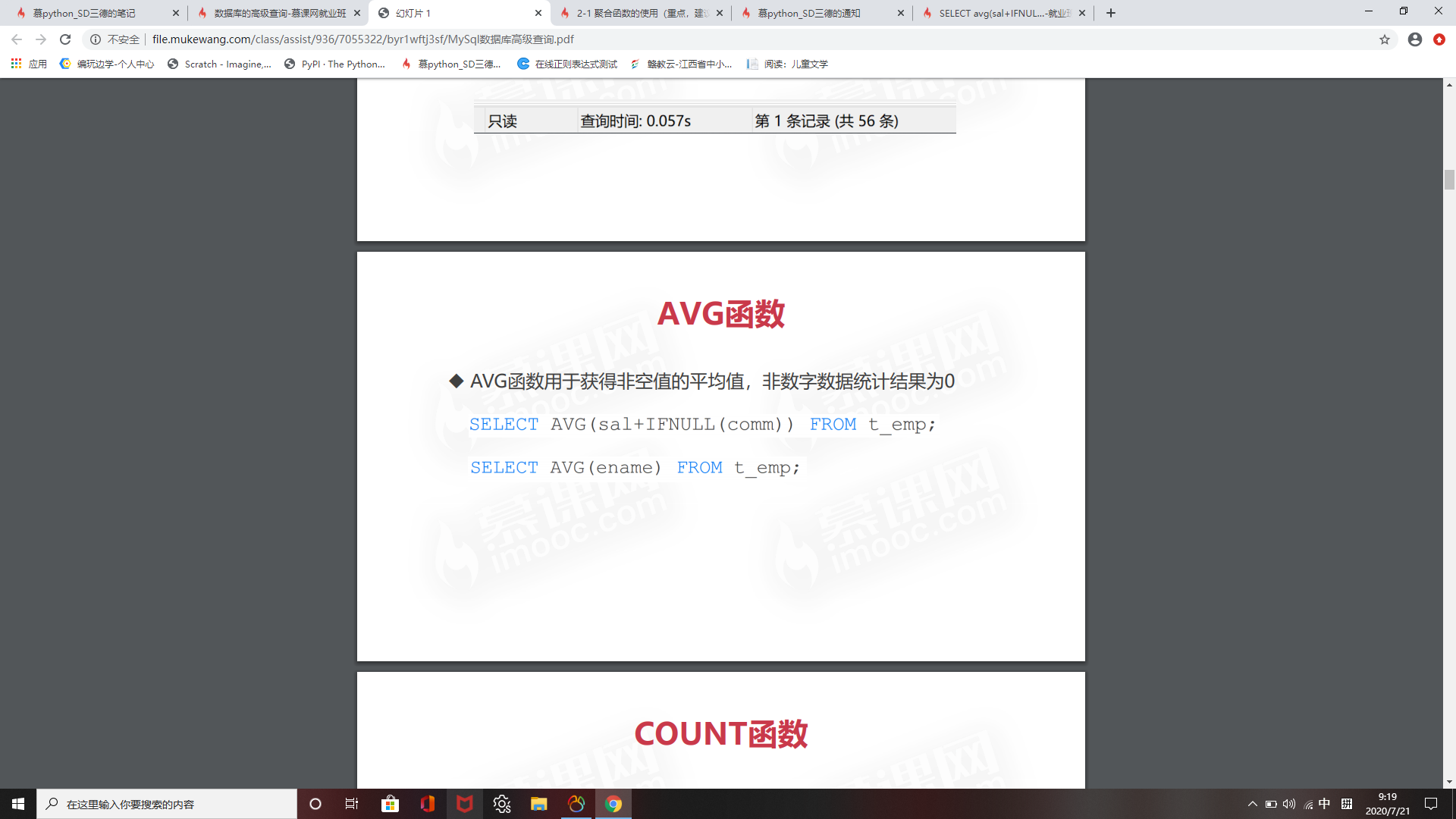Launch McAfee from the taskbar

click(x=465, y=804)
